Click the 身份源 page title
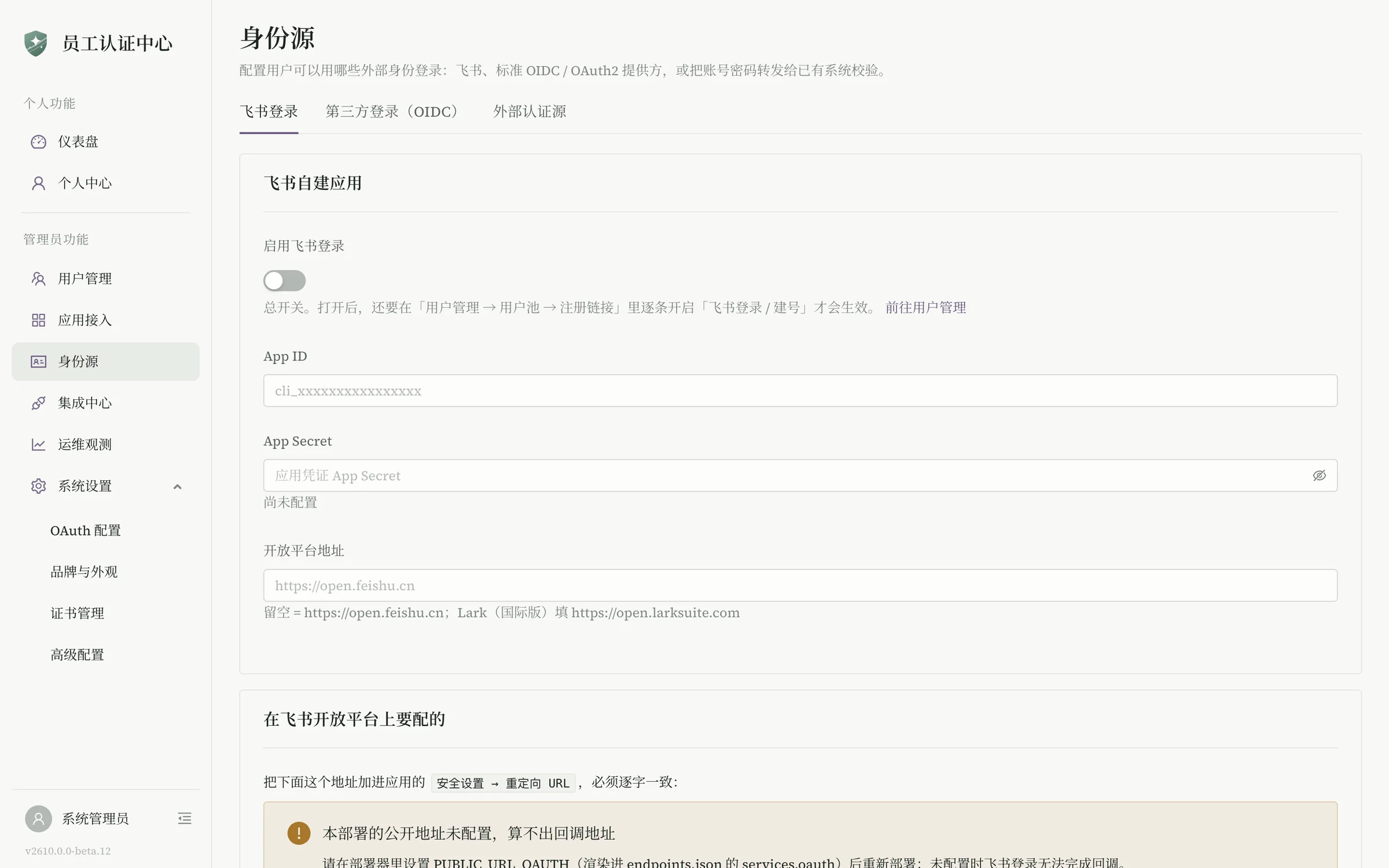This screenshot has height=868, width=1389. click(277, 38)
